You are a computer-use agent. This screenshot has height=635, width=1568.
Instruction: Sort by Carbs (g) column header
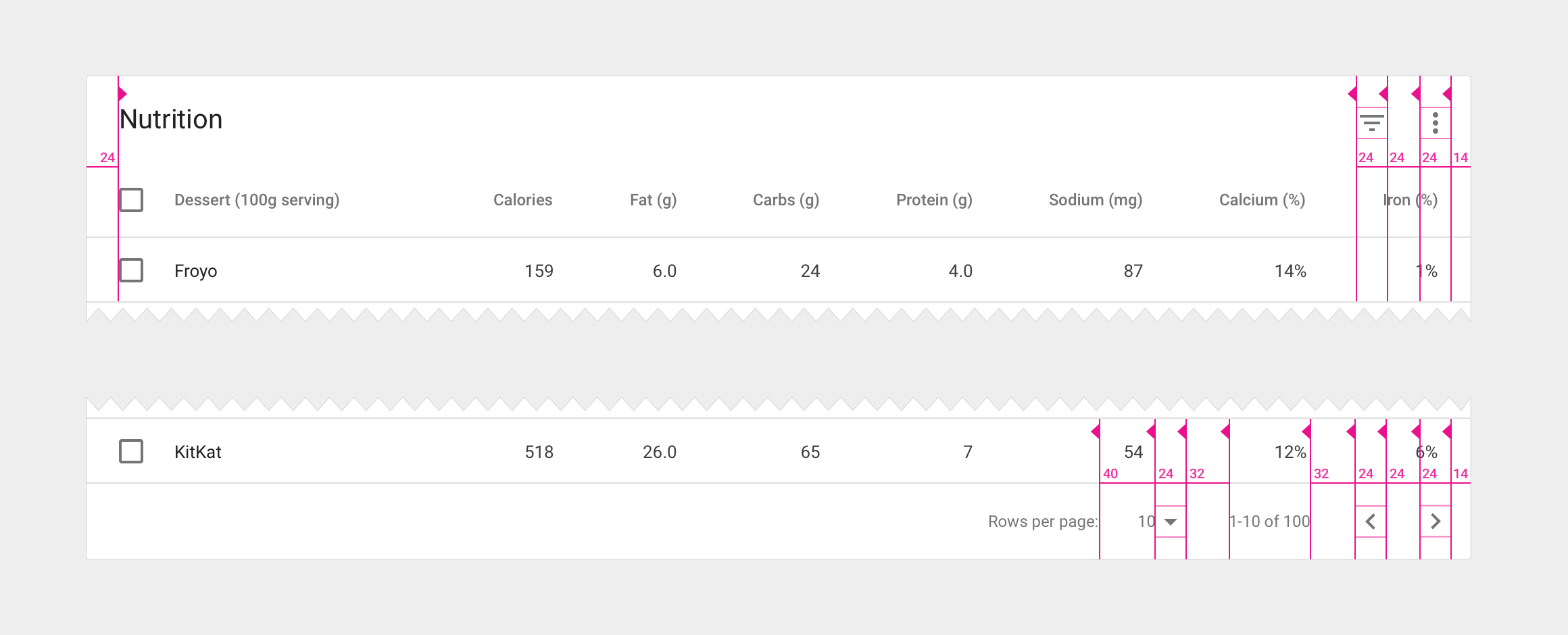tap(786, 200)
